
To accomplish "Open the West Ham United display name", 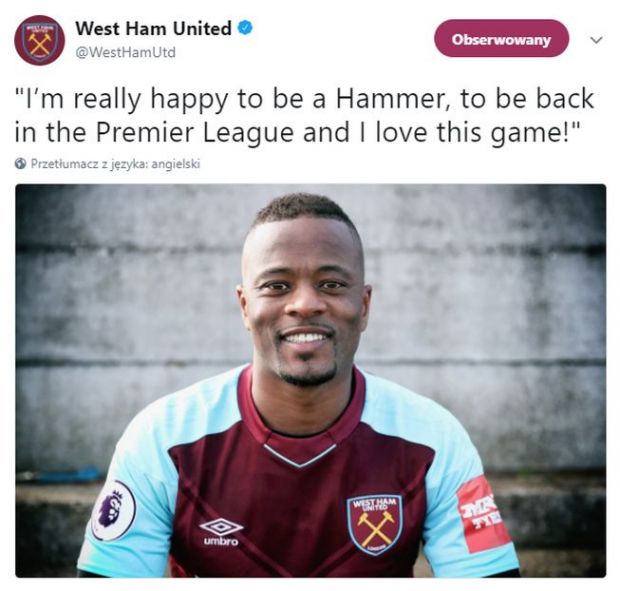I will [153, 28].
